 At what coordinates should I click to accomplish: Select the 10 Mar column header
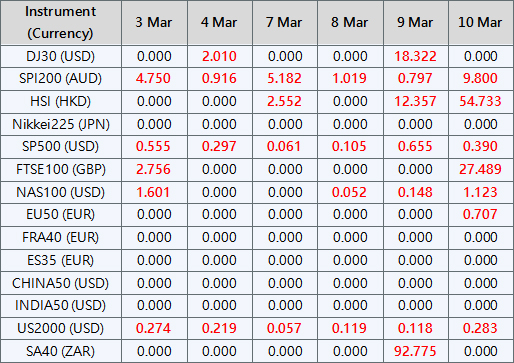(x=480, y=22)
